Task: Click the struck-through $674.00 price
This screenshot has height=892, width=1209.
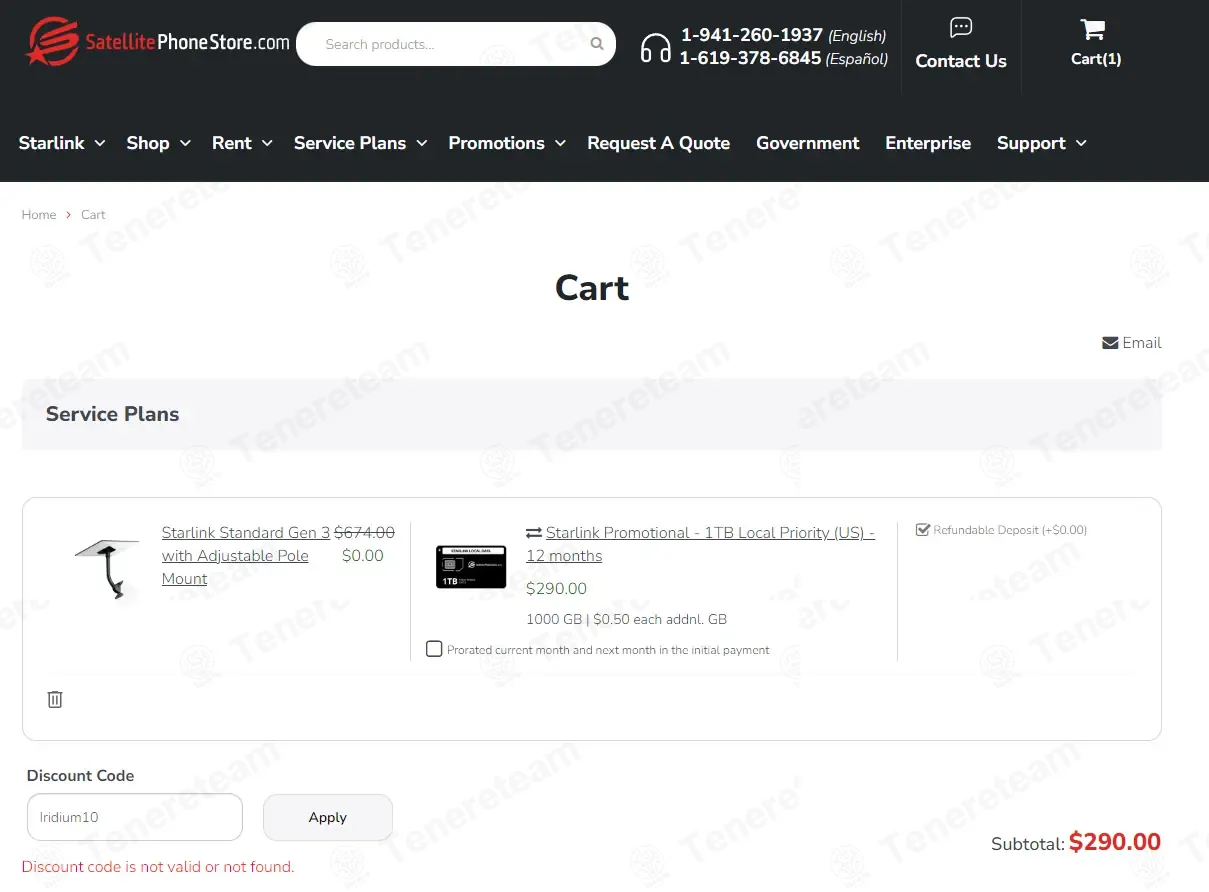Action: (364, 533)
